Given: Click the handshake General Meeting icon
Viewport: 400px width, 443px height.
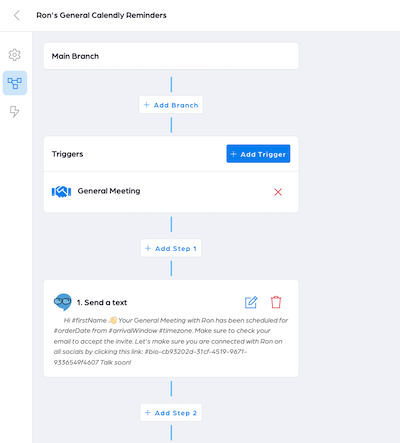Looking at the screenshot, I should tap(61, 192).
